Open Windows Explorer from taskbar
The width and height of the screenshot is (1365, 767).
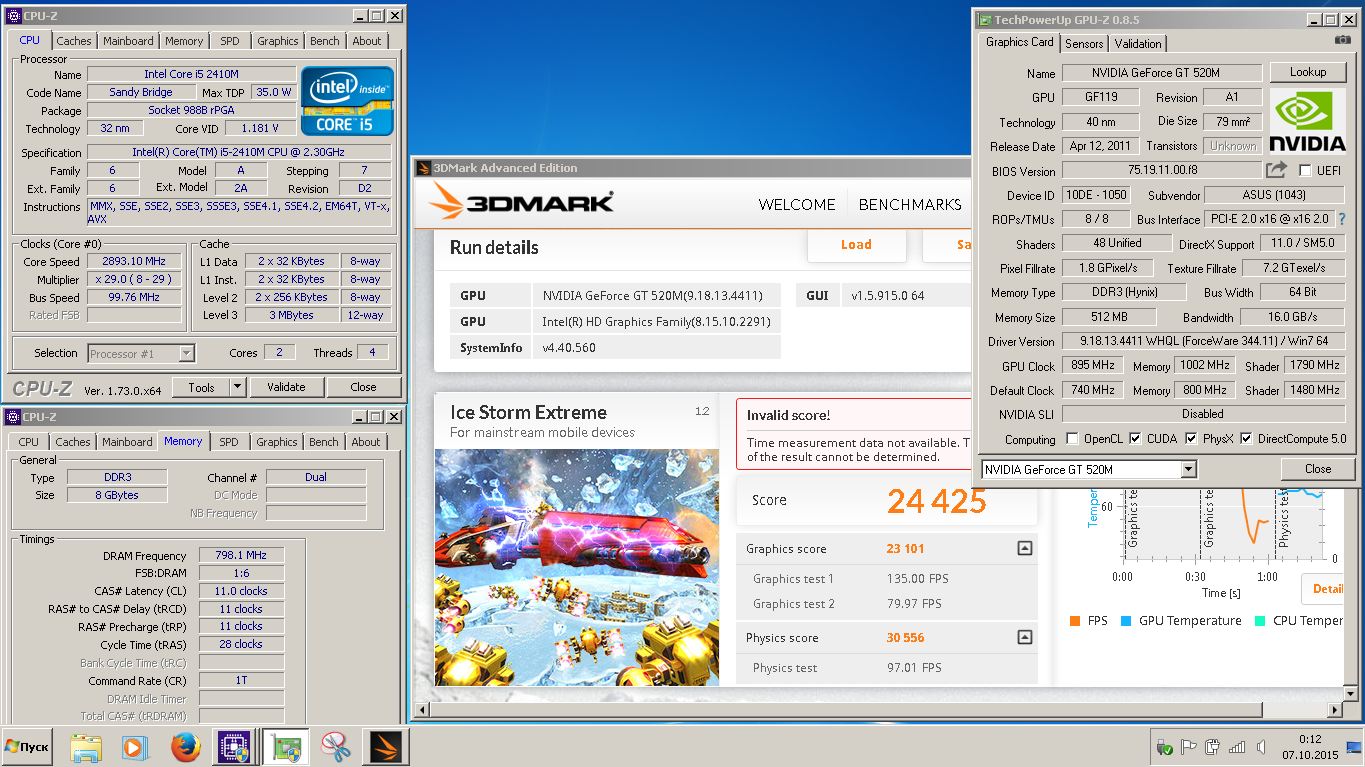[87, 747]
